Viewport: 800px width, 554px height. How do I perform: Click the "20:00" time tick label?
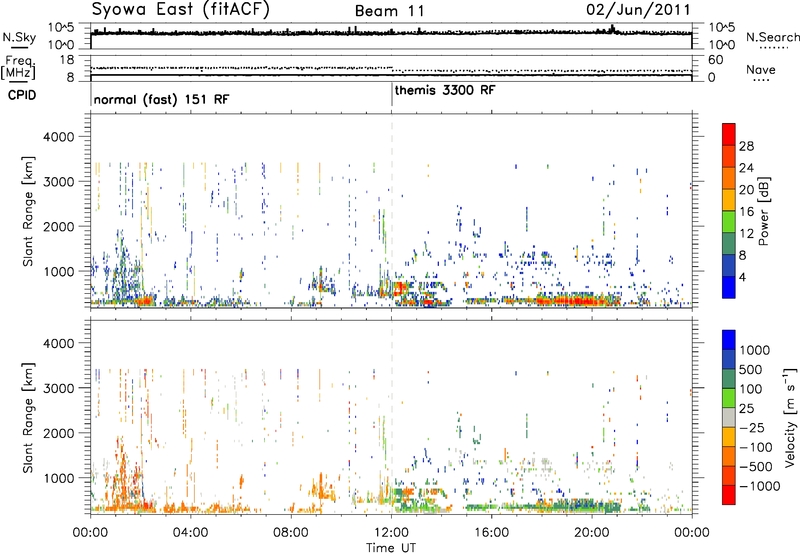(x=592, y=533)
